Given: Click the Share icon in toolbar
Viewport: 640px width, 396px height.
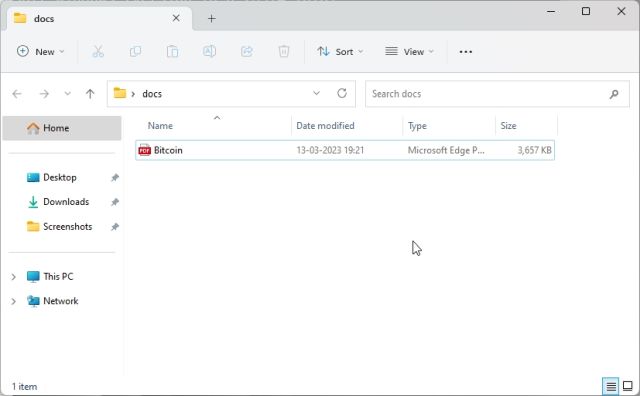Looking at the screenshot, I should click(x=247, y=51).
